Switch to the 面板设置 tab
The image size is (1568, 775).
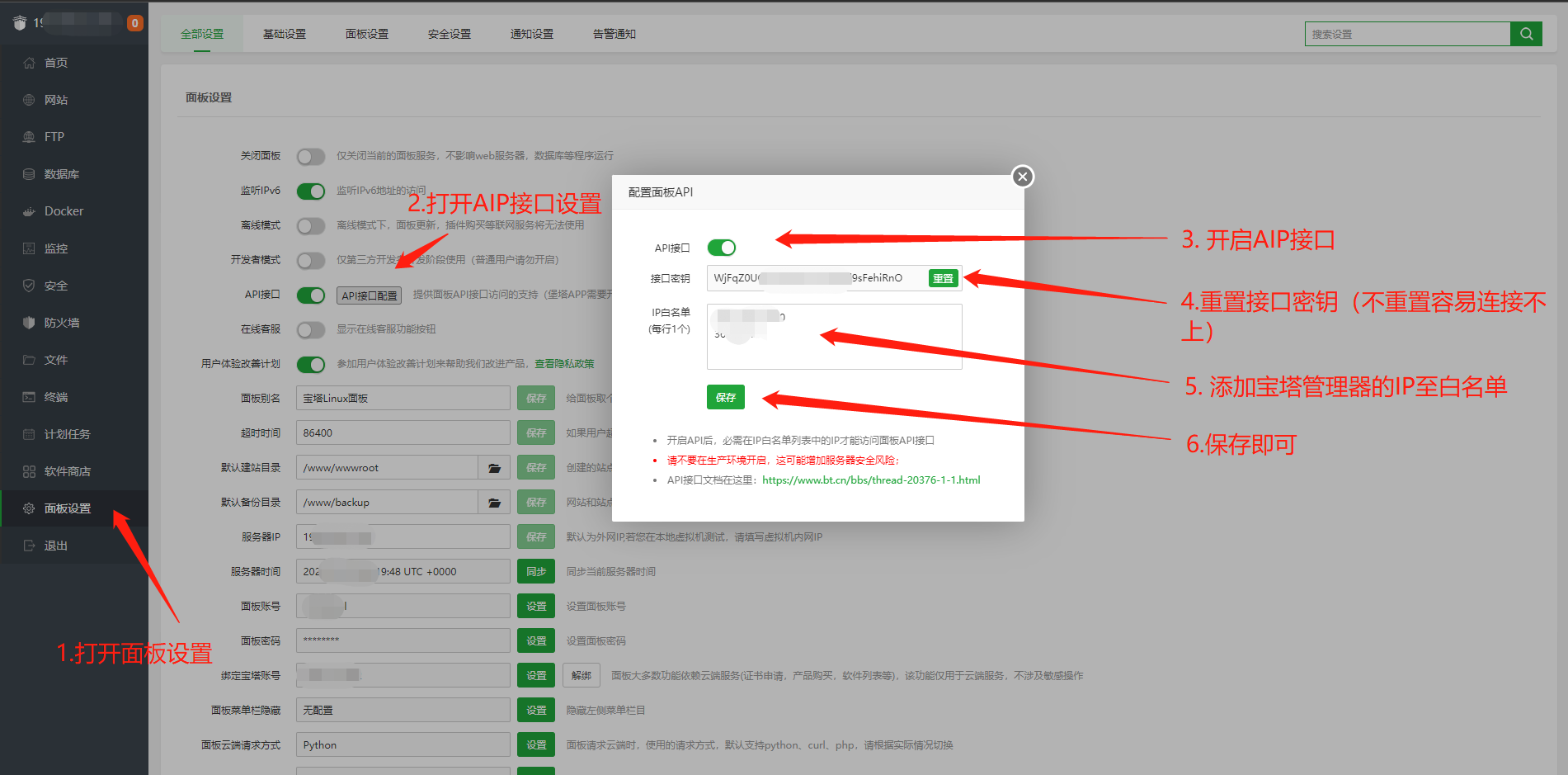pyautogui.click(x=367, y=34)
